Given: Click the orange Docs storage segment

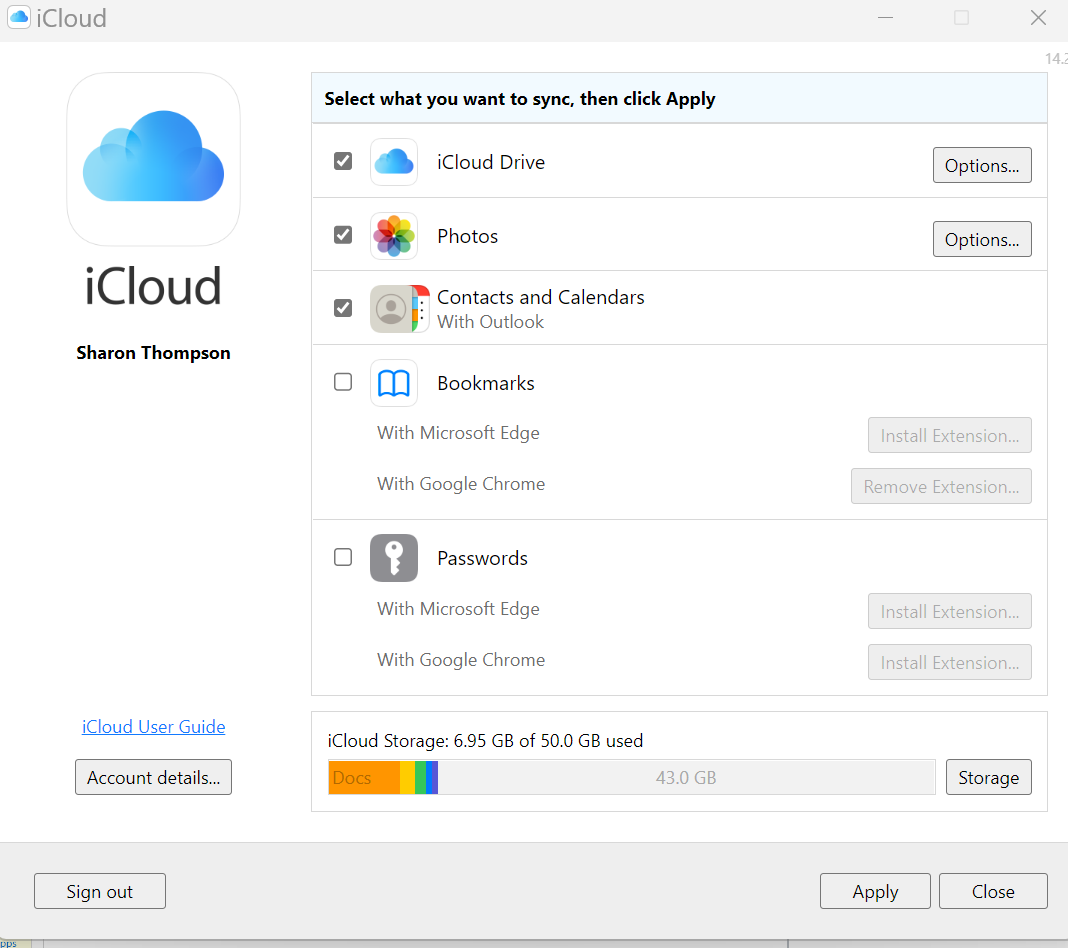Looking at the screenshot, I should tap(364, 777).
